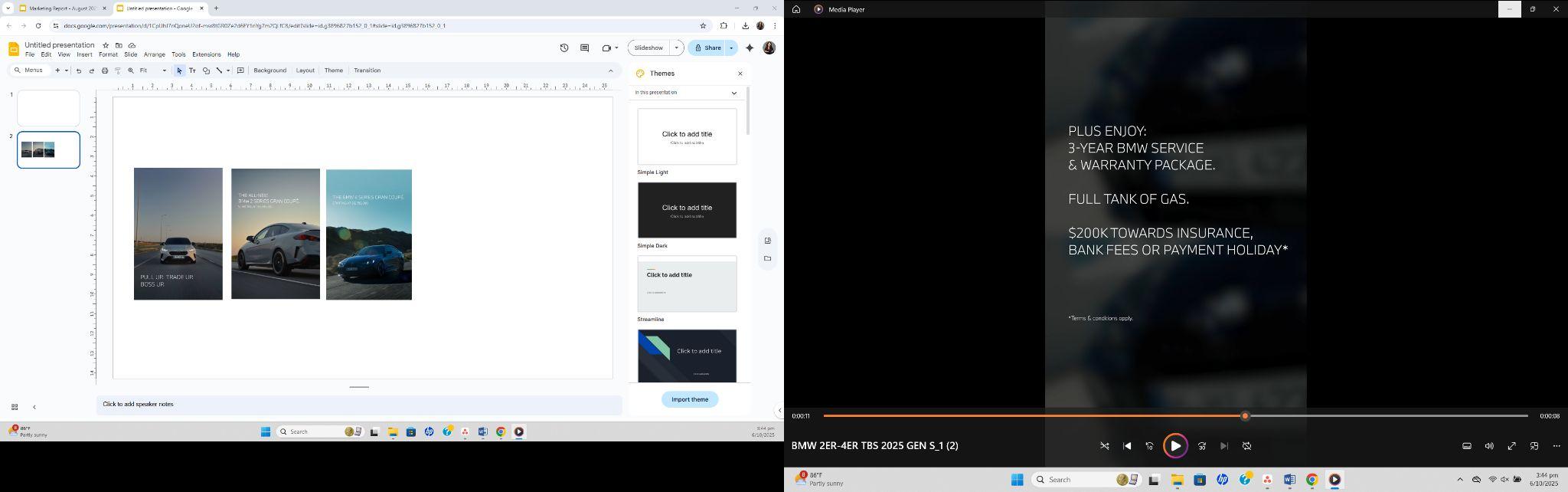1568x492 pixels.
Task: Click the Add comment toolbar icon
Action: (x=240, y=71)
